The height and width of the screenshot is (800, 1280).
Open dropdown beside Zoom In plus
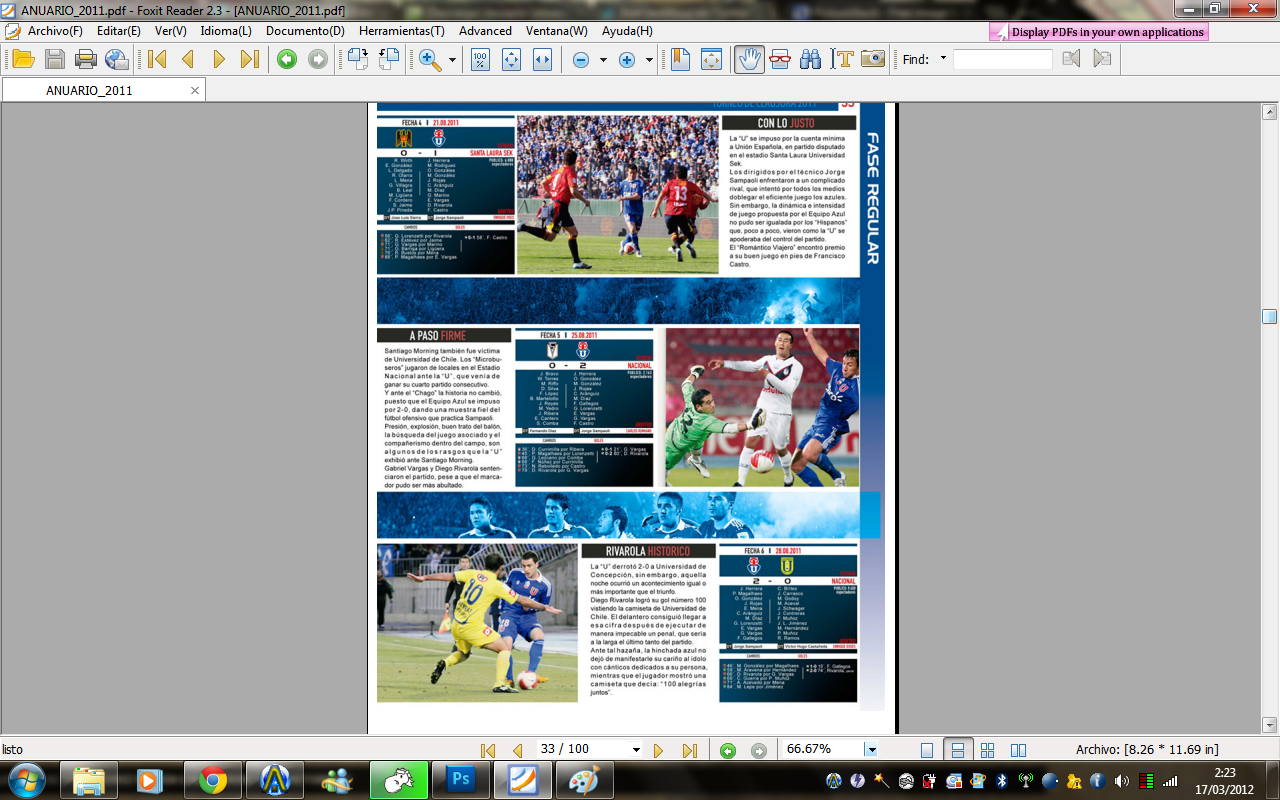649,60
